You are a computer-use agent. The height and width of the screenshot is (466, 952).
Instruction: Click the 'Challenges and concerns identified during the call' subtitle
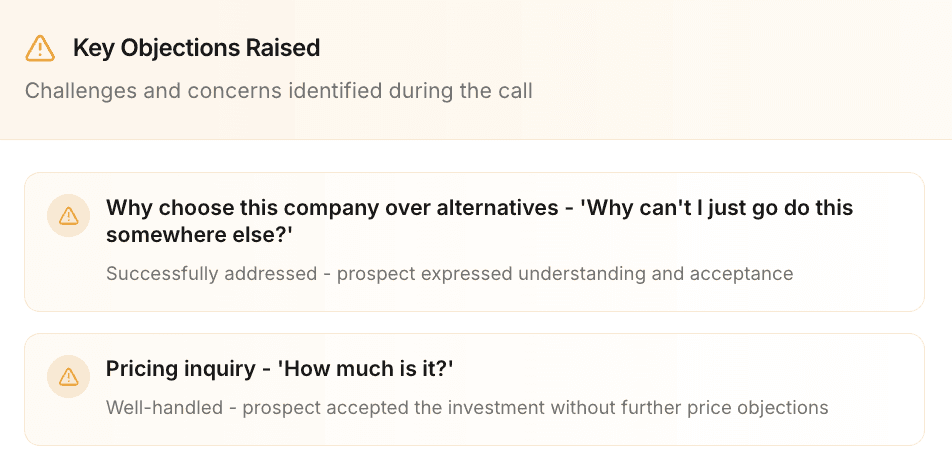[x=279, y=91]
